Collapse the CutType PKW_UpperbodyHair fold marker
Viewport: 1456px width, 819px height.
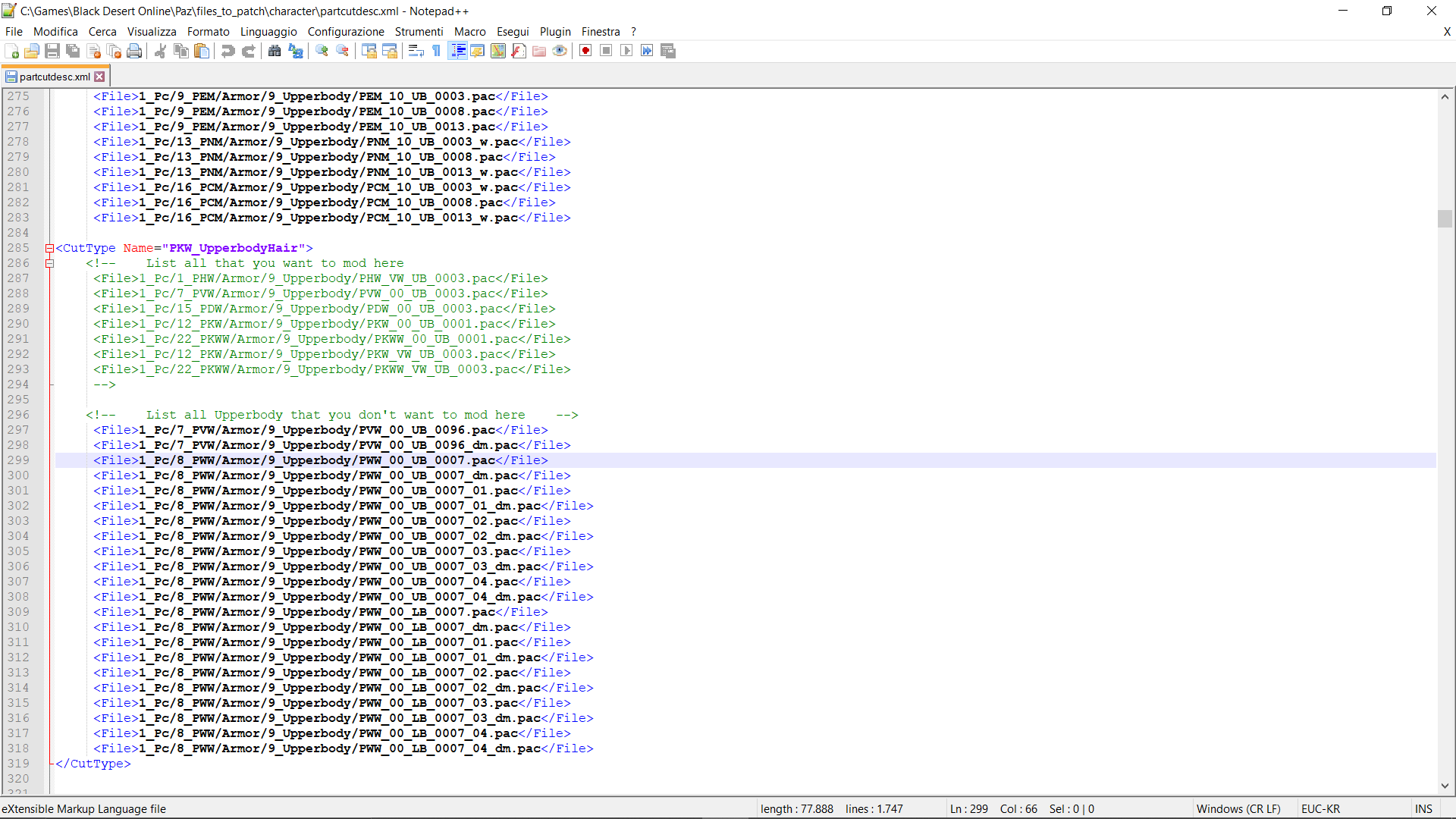tap(49, 248)
